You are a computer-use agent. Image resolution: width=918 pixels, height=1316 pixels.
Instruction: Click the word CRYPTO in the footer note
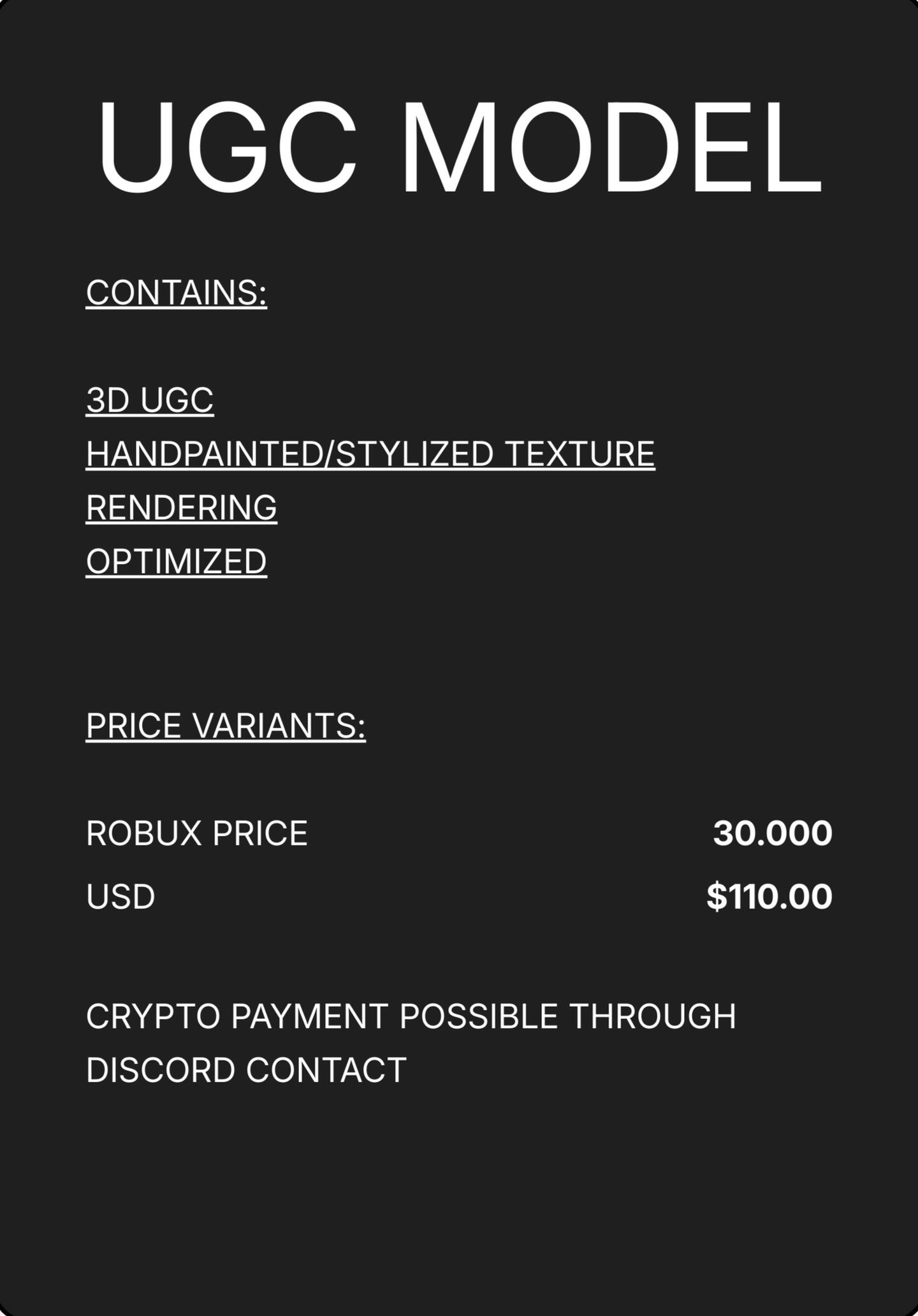[x=153, y=1016]
